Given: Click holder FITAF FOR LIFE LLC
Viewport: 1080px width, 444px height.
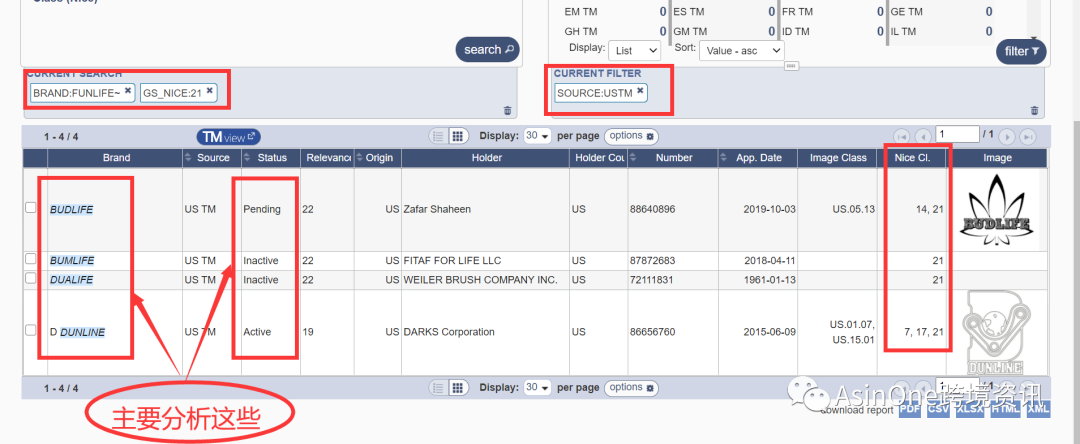Looking at the screenshot, I should 453,261.
